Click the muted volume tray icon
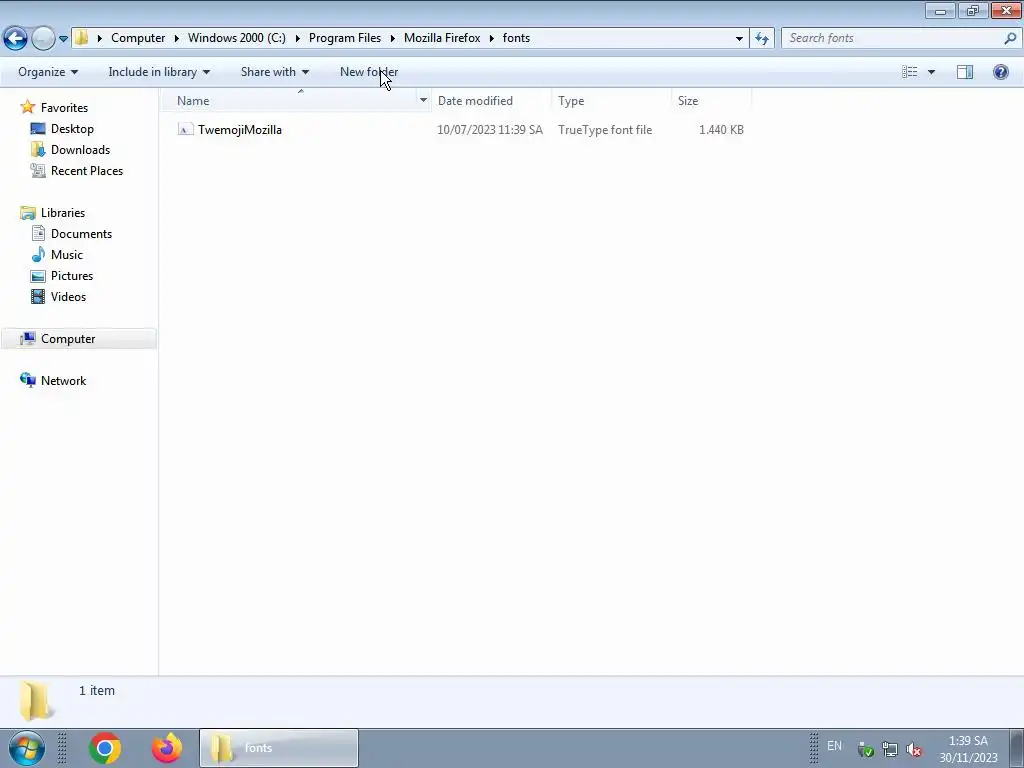 914,749
